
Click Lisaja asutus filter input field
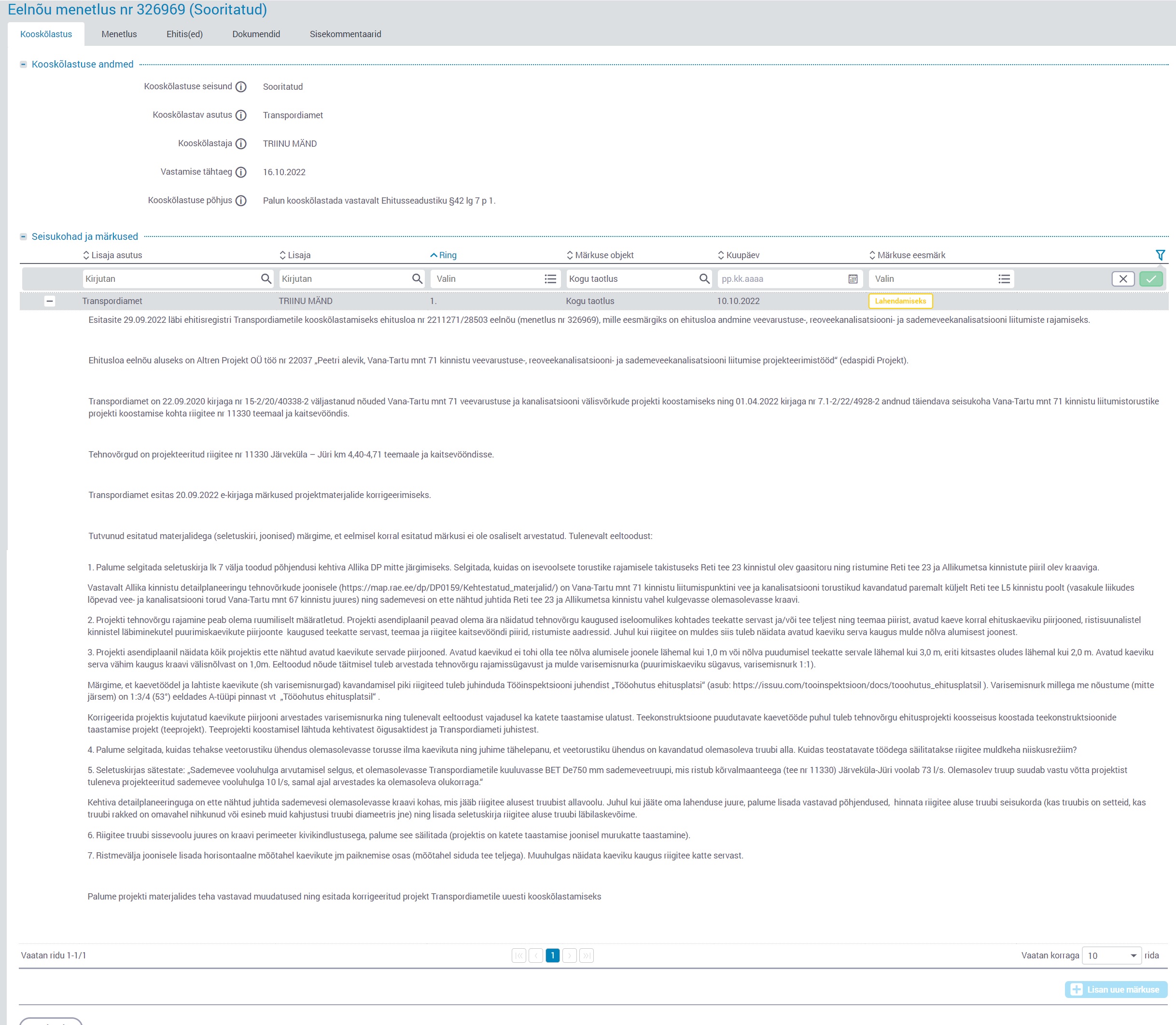pyautogui.click(x=178, y=278)
